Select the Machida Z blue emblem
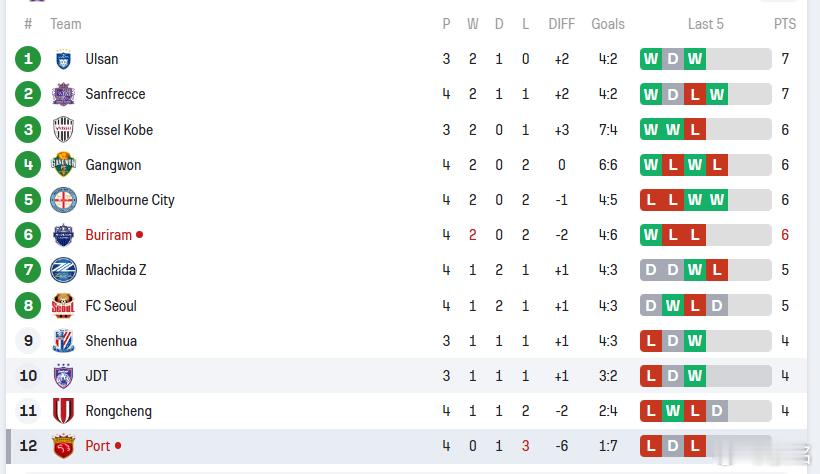Viewport: 820px width, 474px height. point(63,270)
